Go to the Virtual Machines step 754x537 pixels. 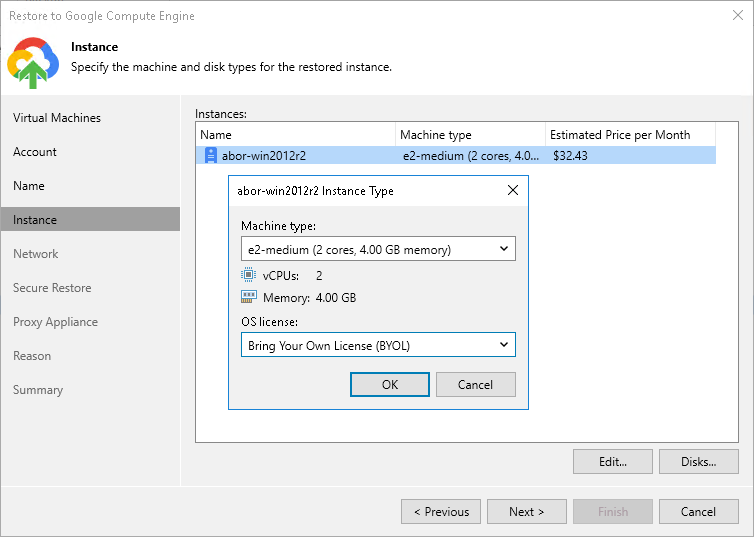pos(57,118)
